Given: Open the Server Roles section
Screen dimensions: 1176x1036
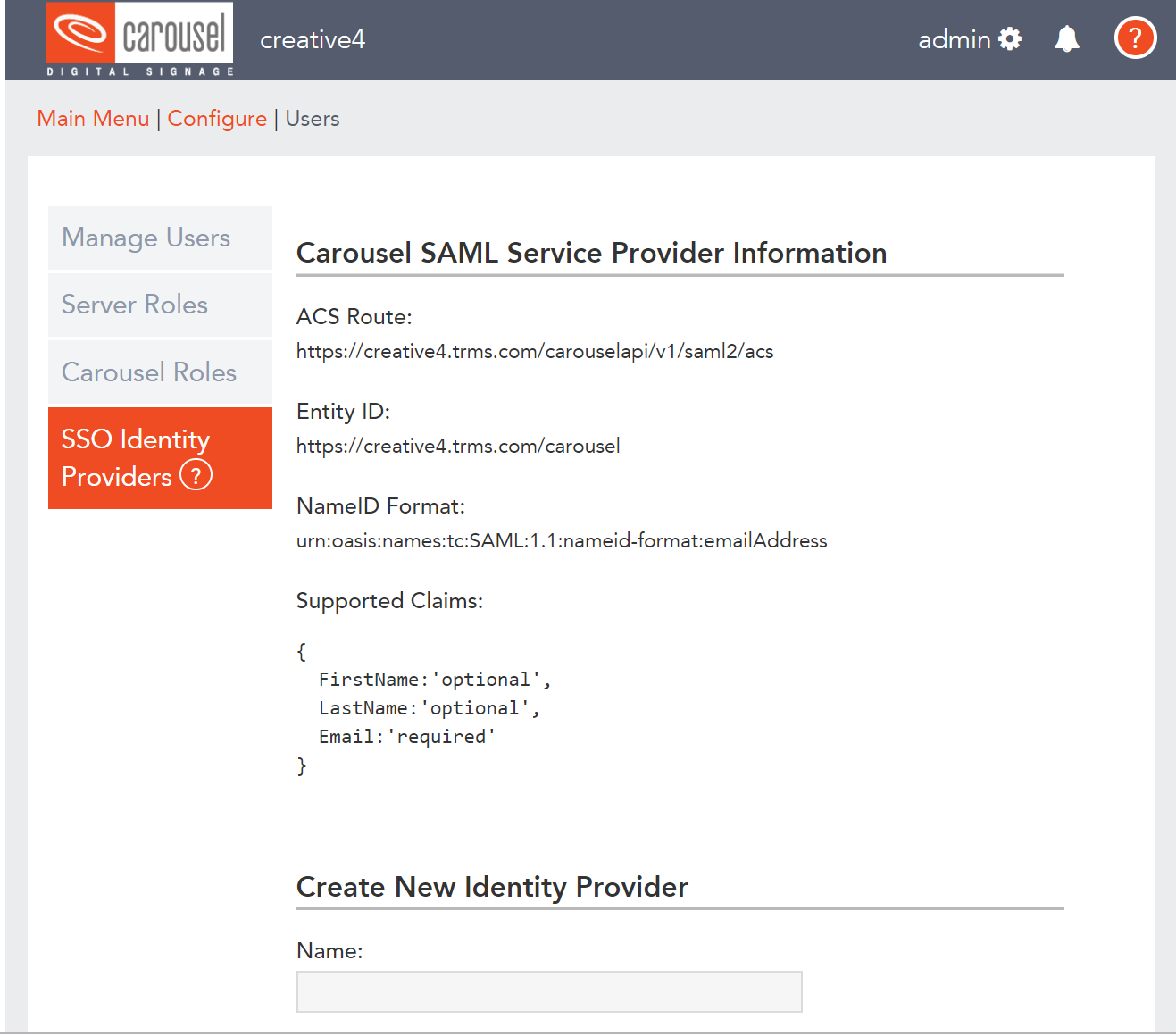Looking at the screenshot, I should [134, 305].
